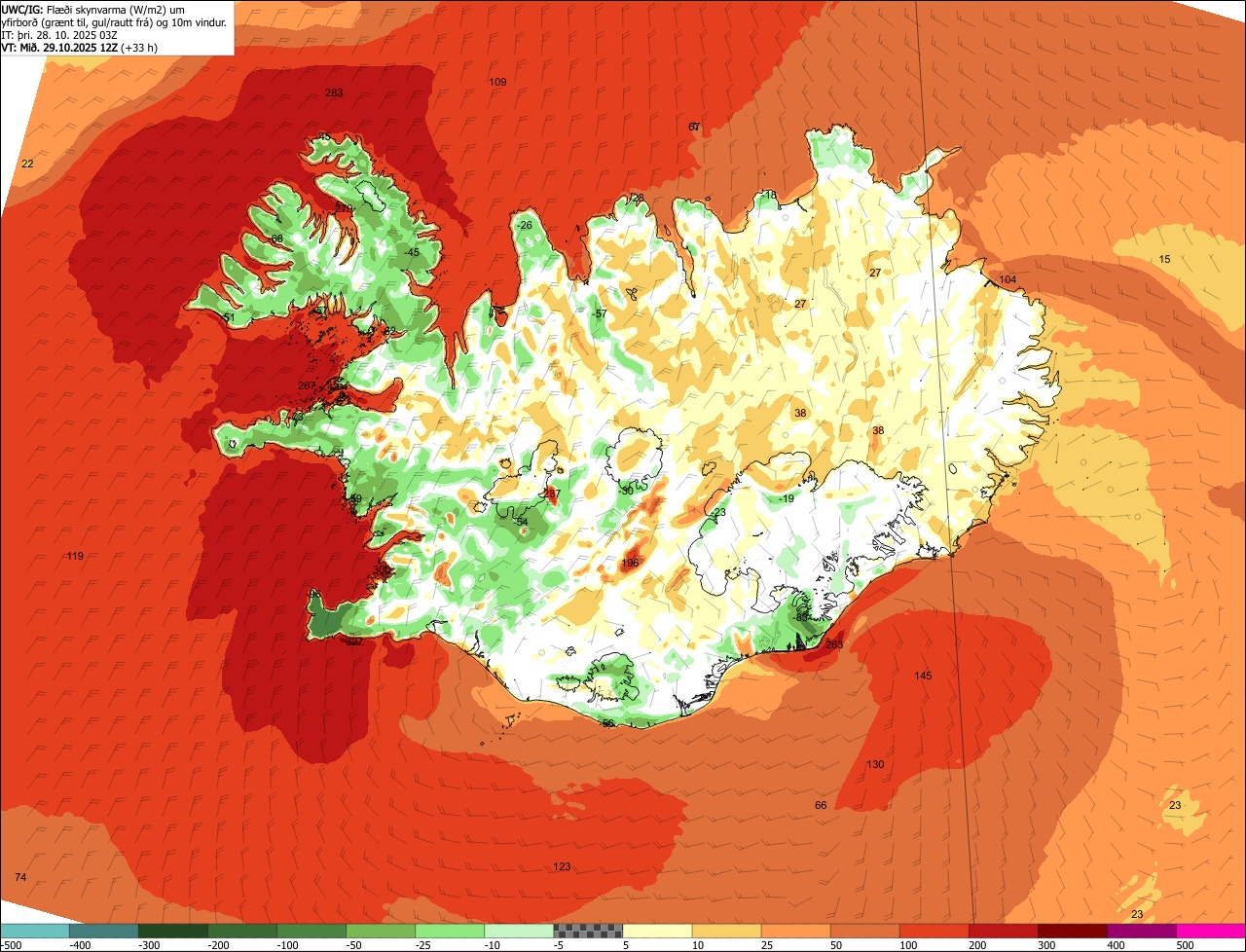Screen dimensions: 1246x952
Task: Pick the dark maroon swatch starting at 300
Action: [x=1071, y=931]
